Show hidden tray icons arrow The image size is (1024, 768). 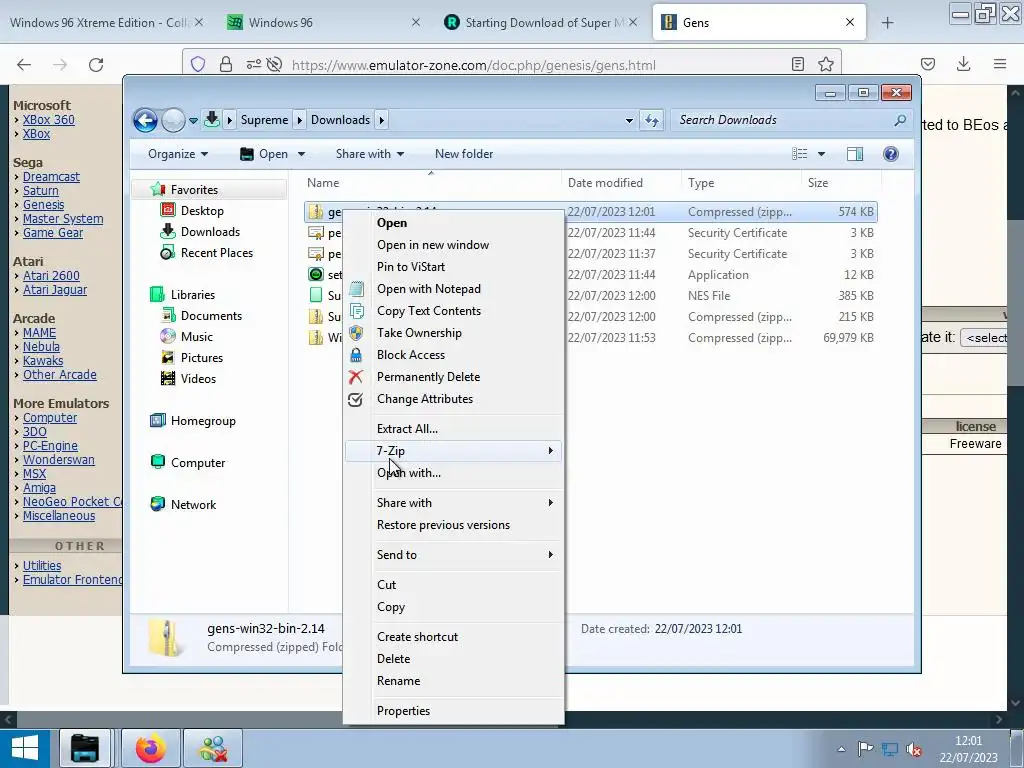(841, 749)
